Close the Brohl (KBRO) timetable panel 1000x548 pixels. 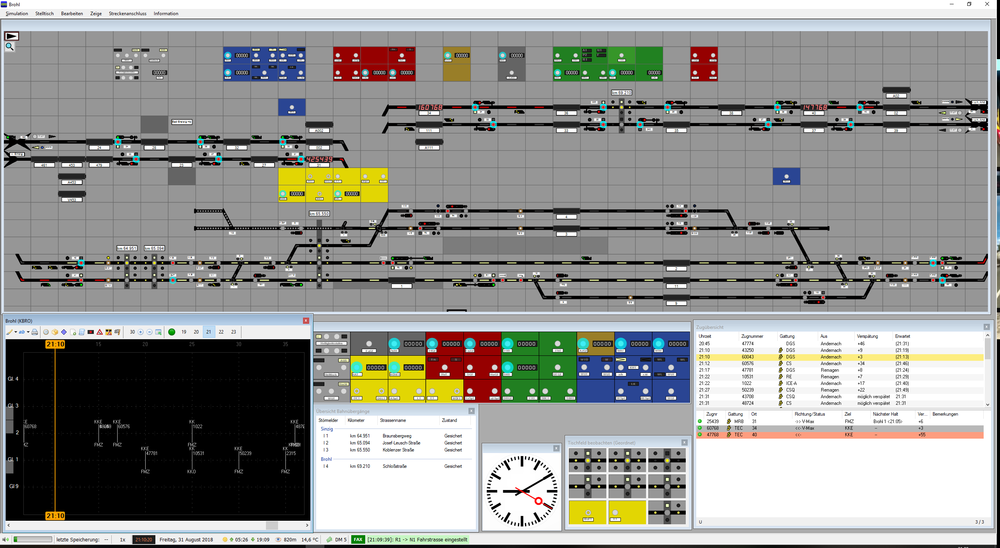point(305,320)
